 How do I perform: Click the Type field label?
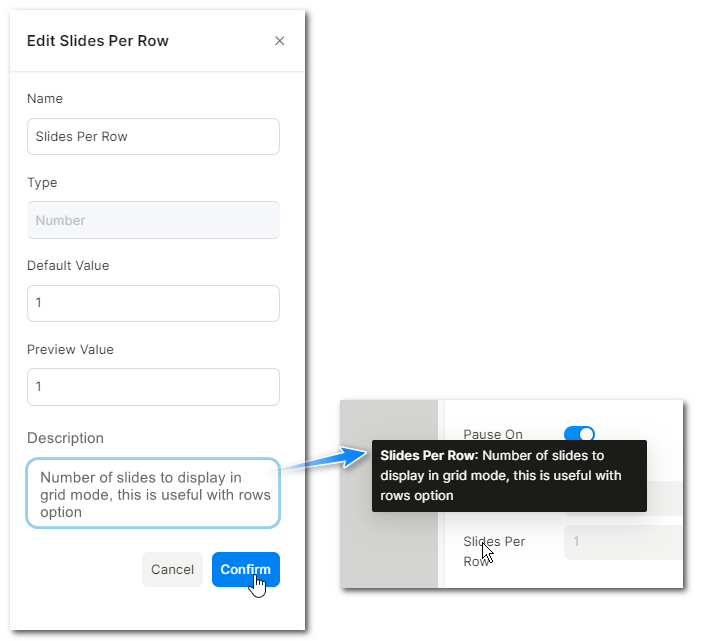point(42,183)
